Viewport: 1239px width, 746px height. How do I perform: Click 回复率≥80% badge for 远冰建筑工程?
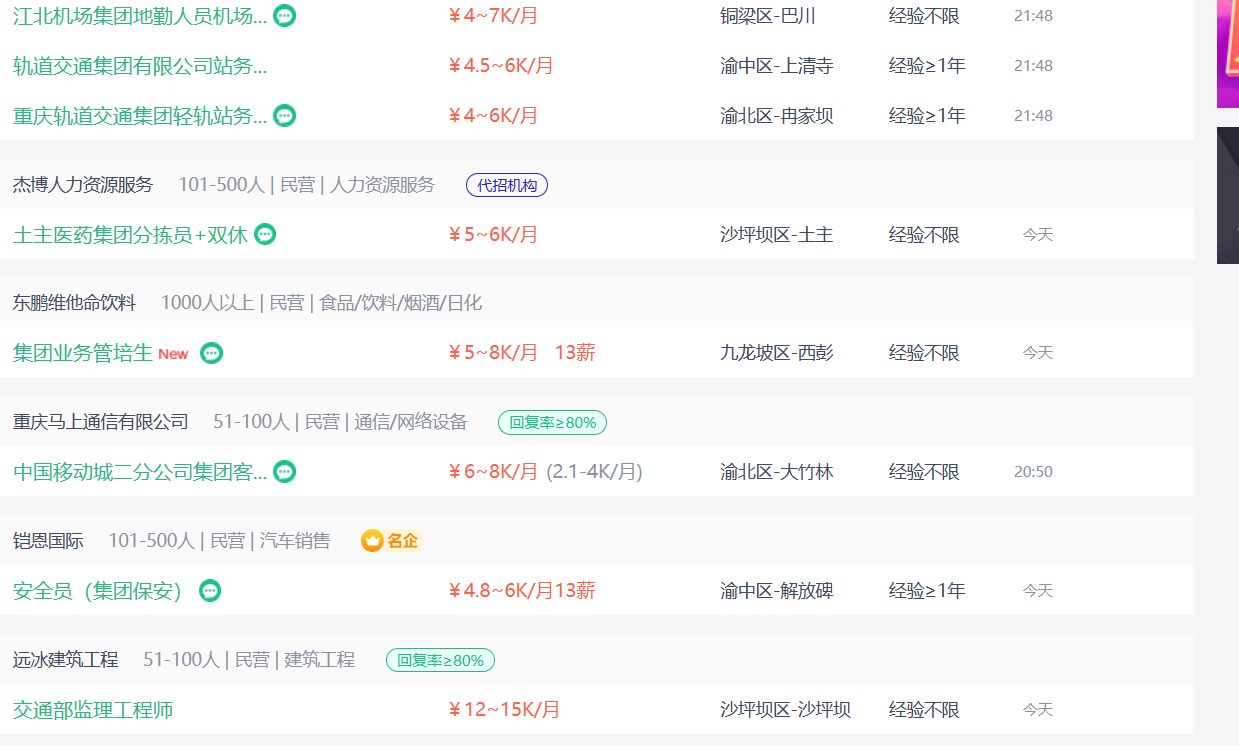click(x=440, y=660)
